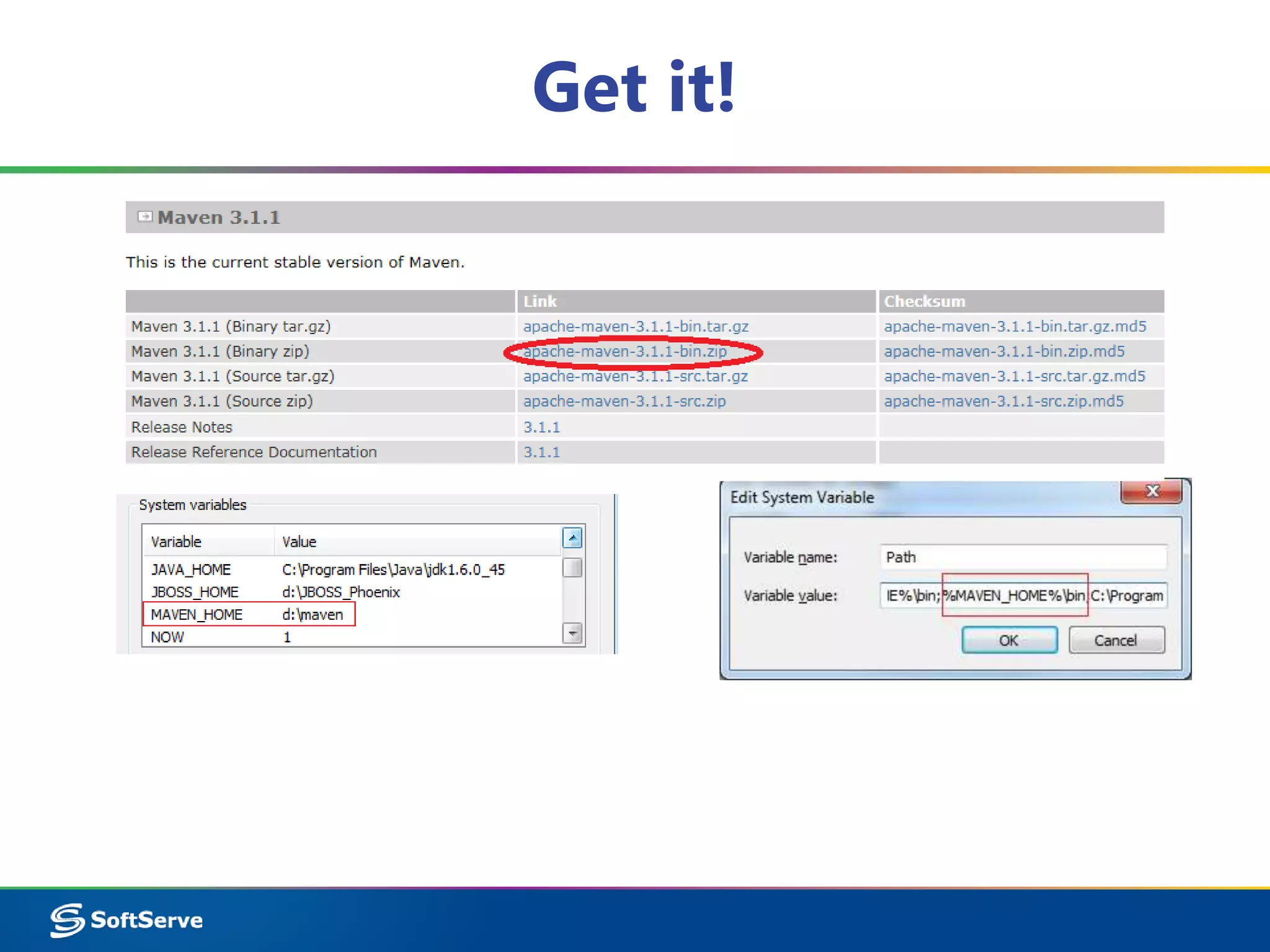Close the Edit System Variable dialog

click(x=1152, y=491)
